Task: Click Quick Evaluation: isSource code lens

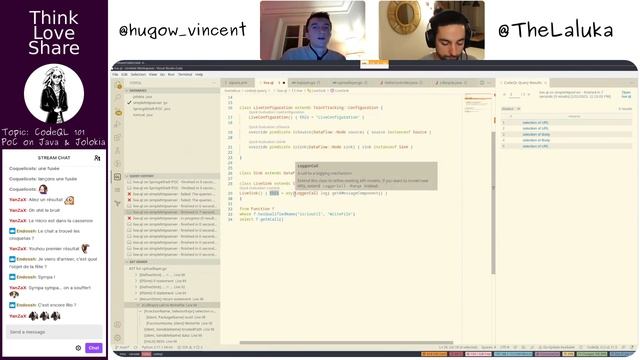Action: [x=269, y=127]
